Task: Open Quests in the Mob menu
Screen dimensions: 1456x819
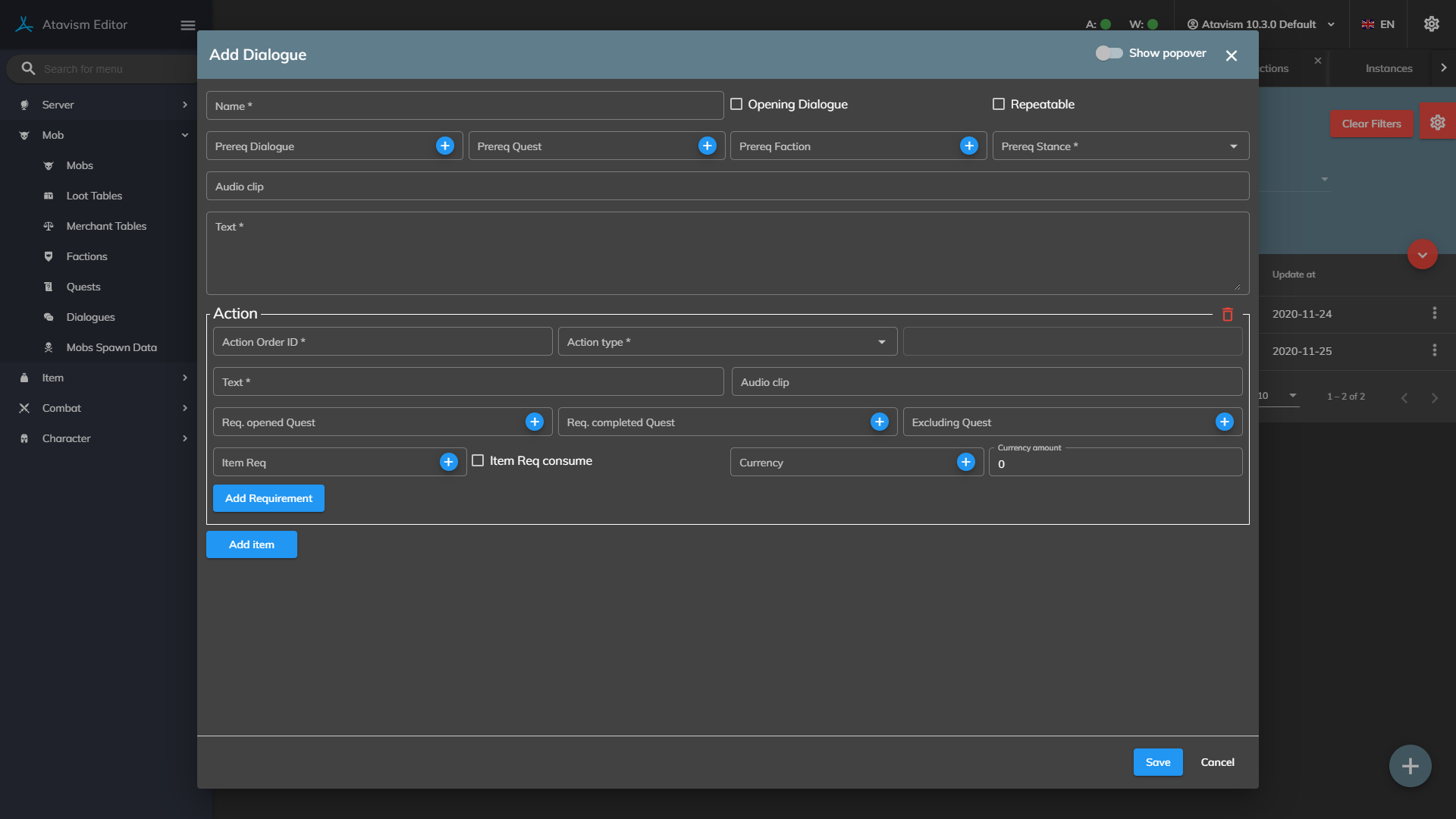Action: click(83, 287)
